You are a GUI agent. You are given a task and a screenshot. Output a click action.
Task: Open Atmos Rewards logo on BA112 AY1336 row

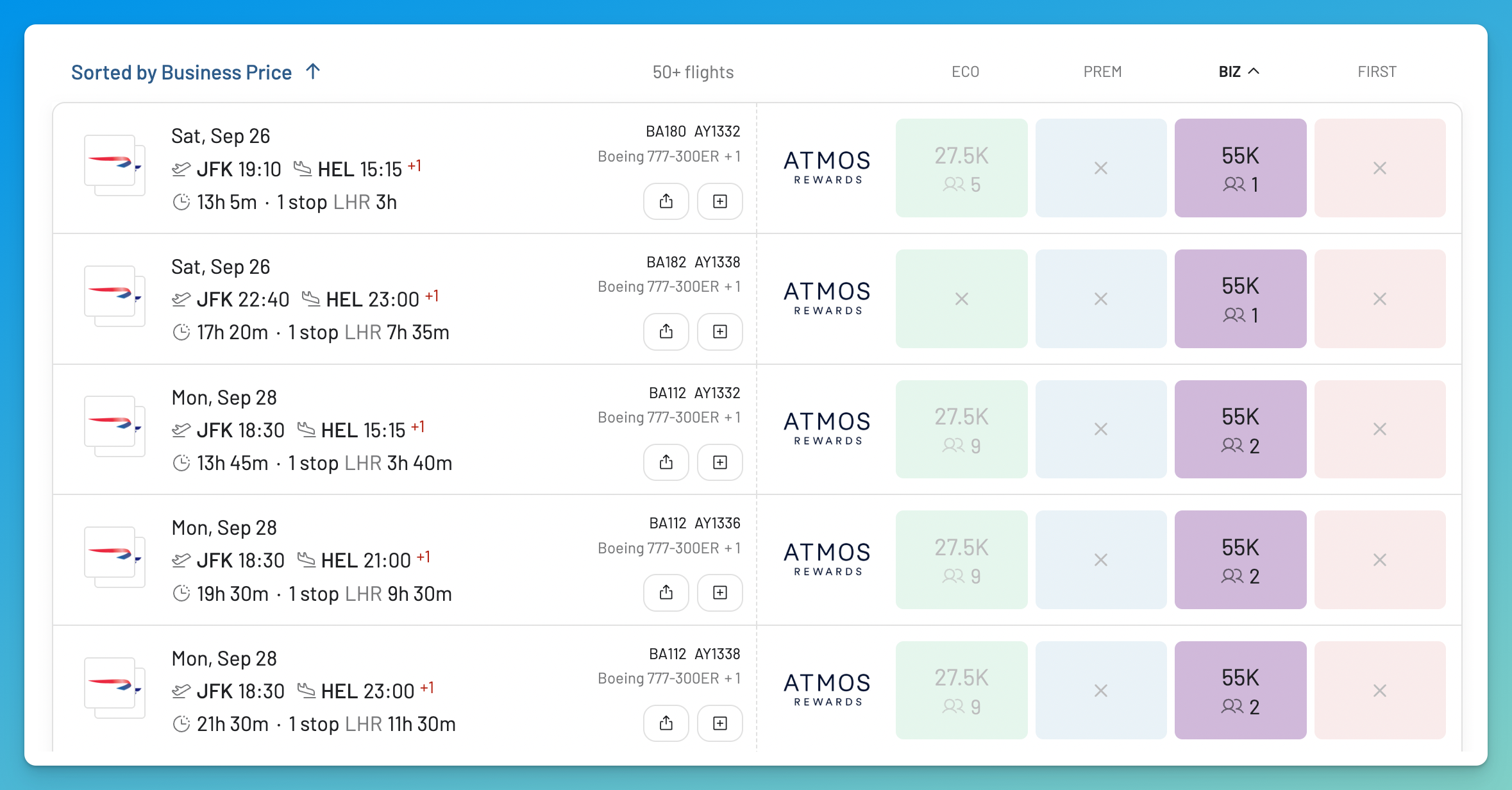(x=827, y=559)
